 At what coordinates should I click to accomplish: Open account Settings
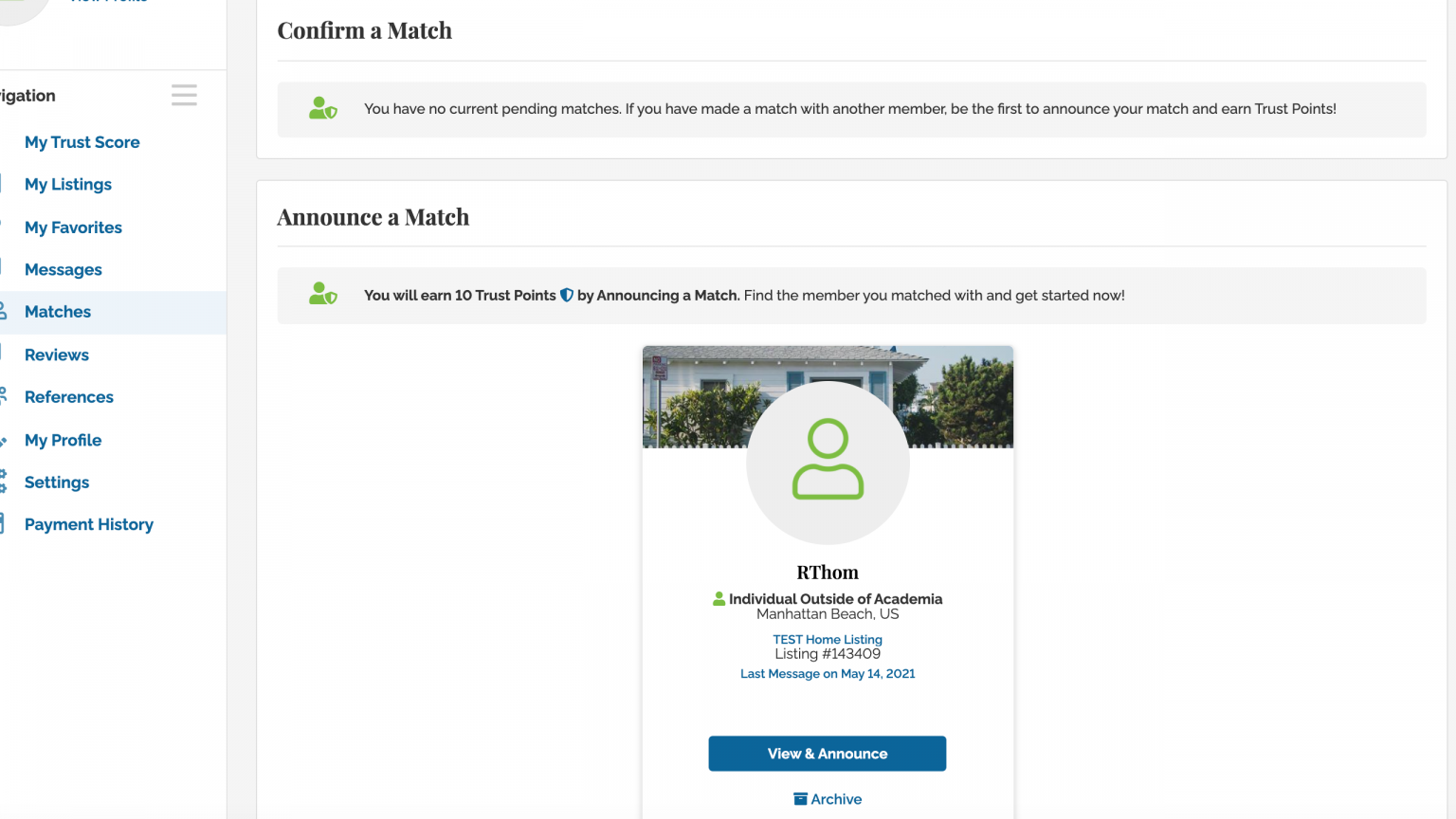(x=57, y=482)
